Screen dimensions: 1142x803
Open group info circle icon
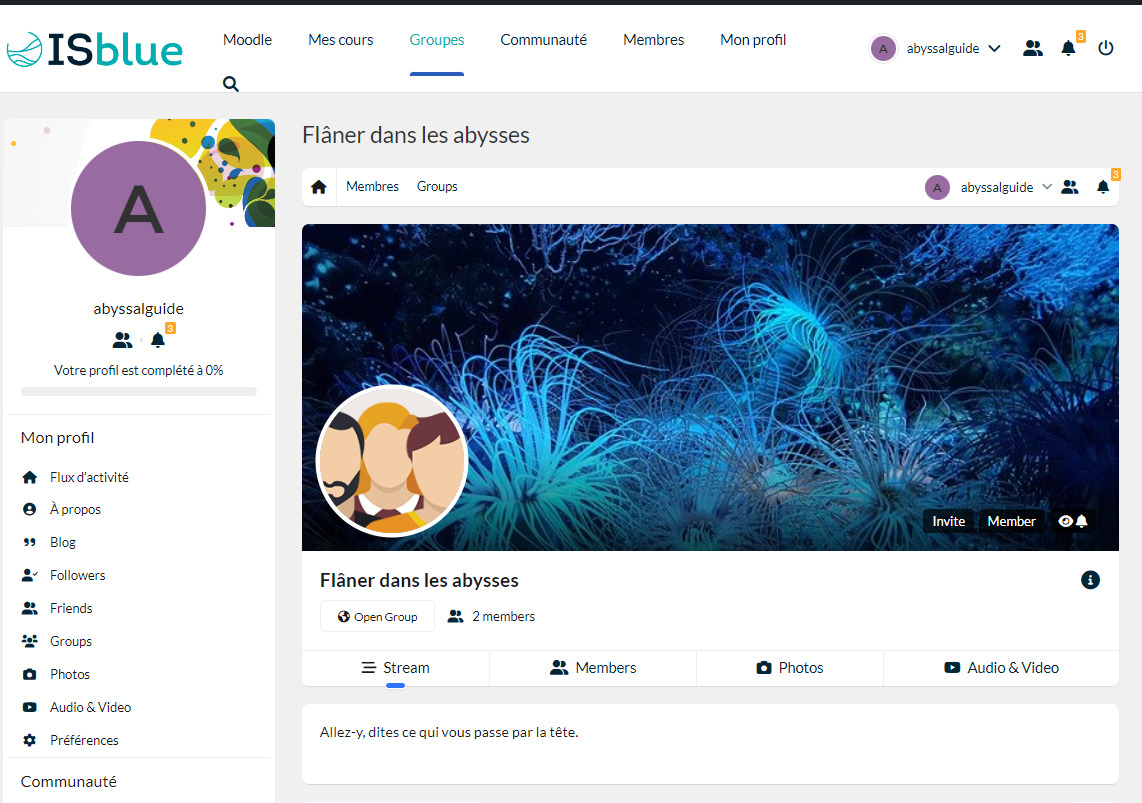tap(1090, 580)
